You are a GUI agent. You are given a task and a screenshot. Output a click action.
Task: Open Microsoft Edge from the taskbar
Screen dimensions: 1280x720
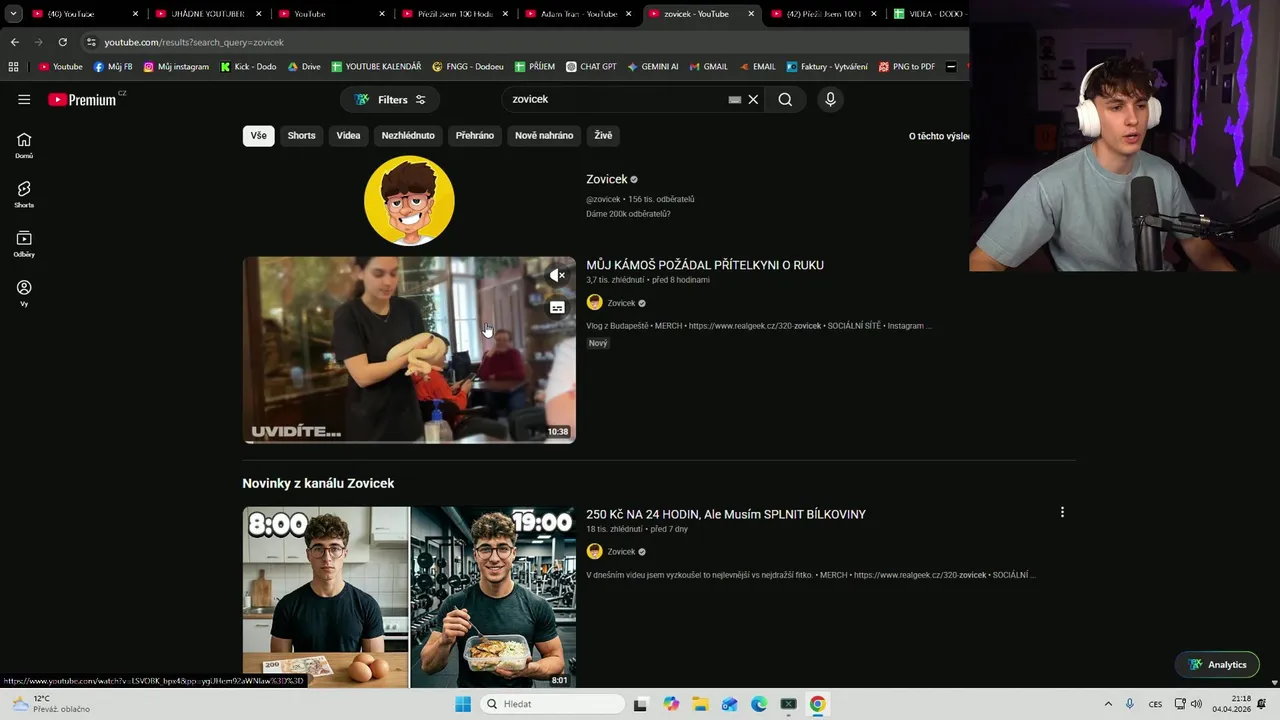(x=759, y=704)
